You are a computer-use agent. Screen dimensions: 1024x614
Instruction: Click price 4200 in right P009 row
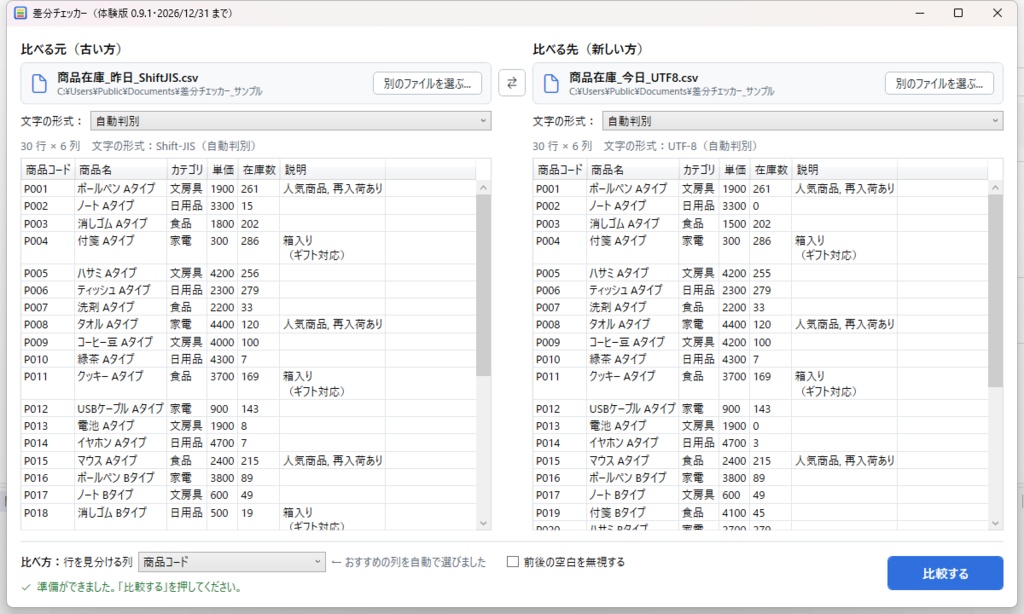pos(734,342)
